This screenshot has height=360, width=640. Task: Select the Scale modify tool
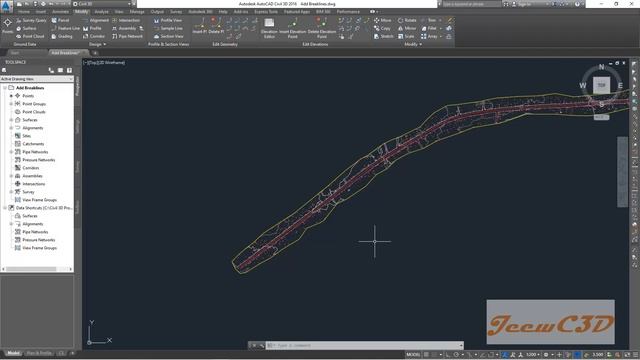pyautogui.click(x=406, y=36)
